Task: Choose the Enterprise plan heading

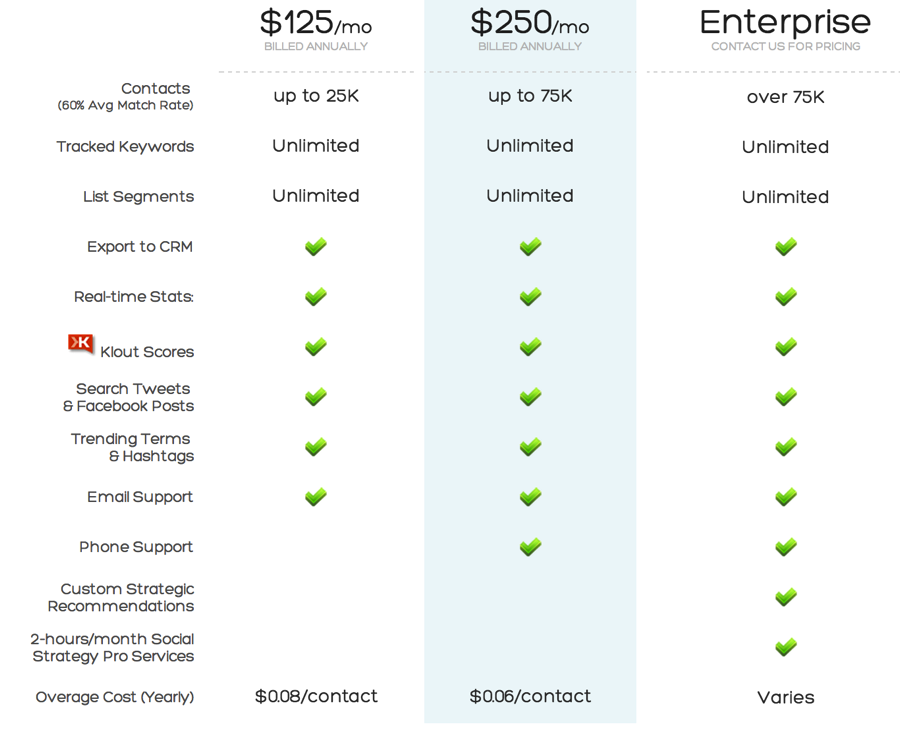Action: (785, 23)
